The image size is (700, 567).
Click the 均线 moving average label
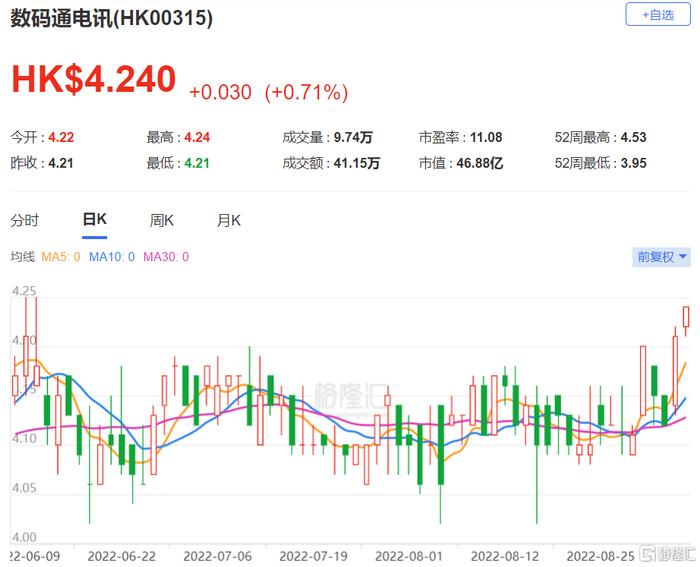[22, 257]
